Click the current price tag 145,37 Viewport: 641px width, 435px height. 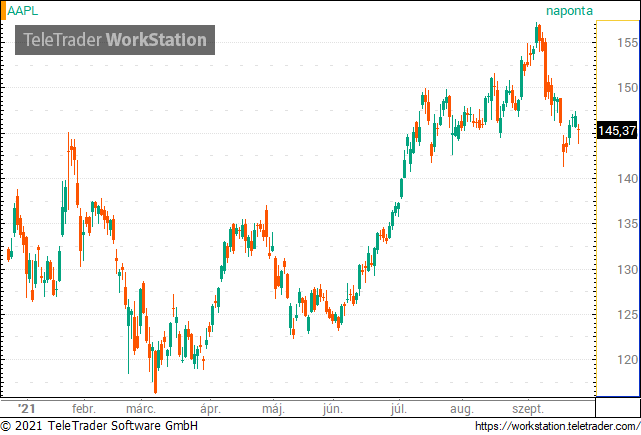click(x=617, y=131)
